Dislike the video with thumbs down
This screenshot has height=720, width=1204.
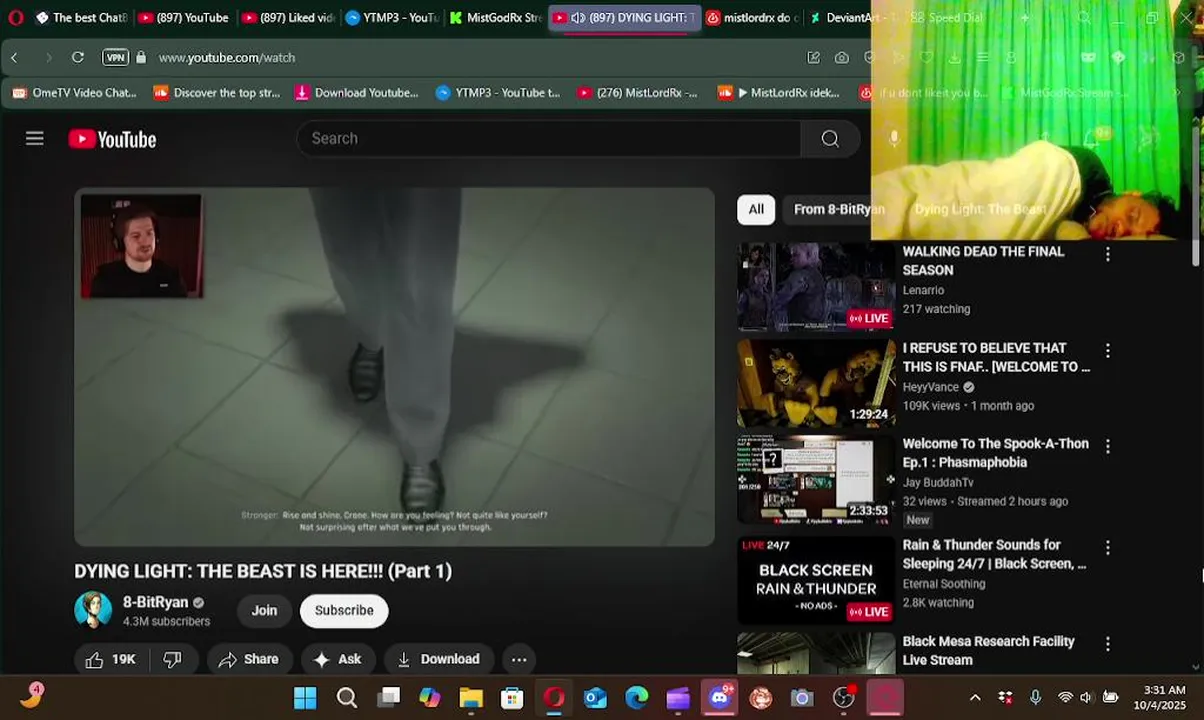172,659
